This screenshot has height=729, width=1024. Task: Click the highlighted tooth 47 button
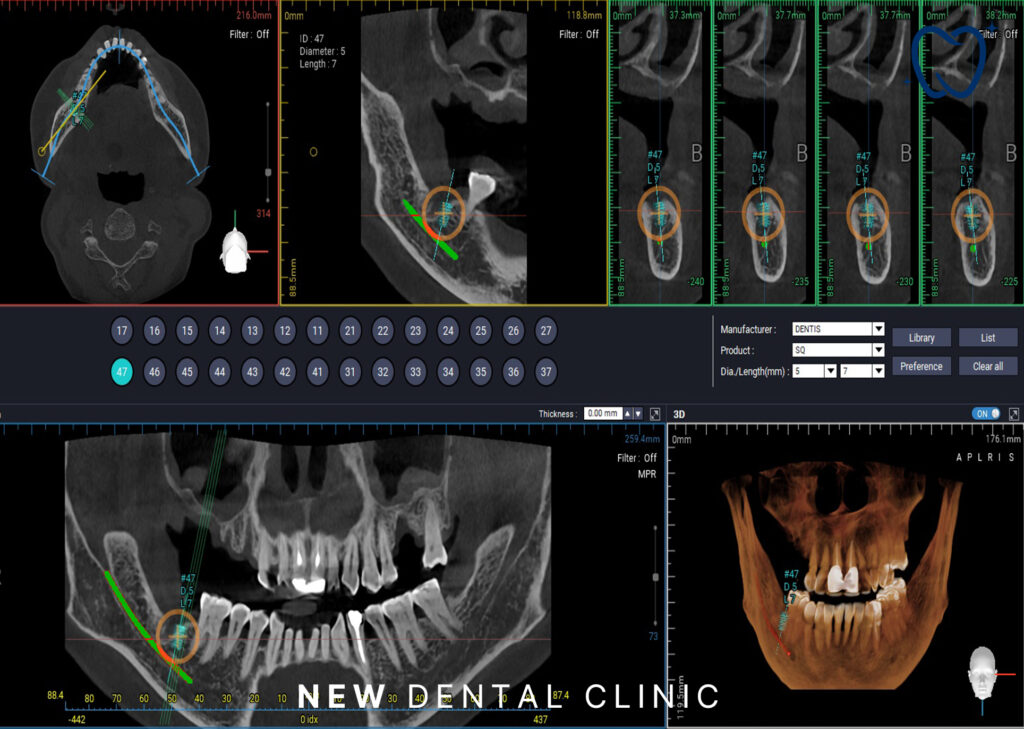[x=122, y=371]
